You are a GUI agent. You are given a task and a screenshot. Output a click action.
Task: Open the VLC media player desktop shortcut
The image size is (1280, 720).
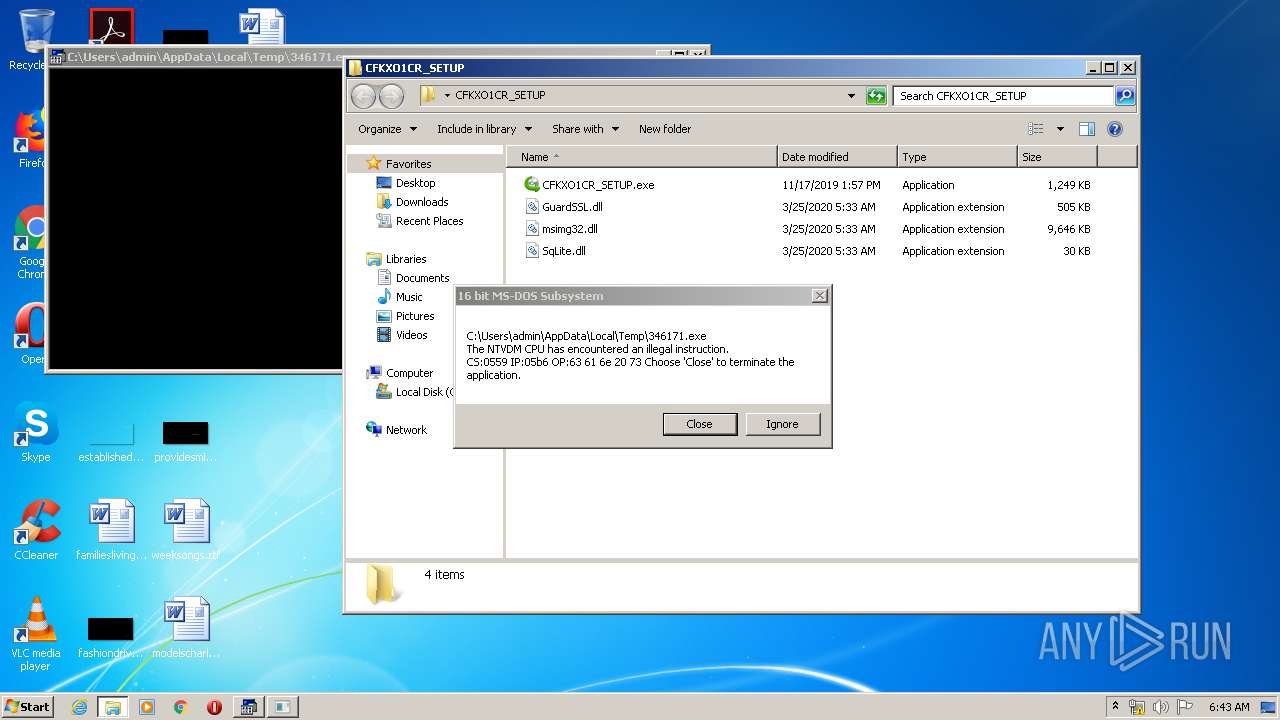point(36,634)
